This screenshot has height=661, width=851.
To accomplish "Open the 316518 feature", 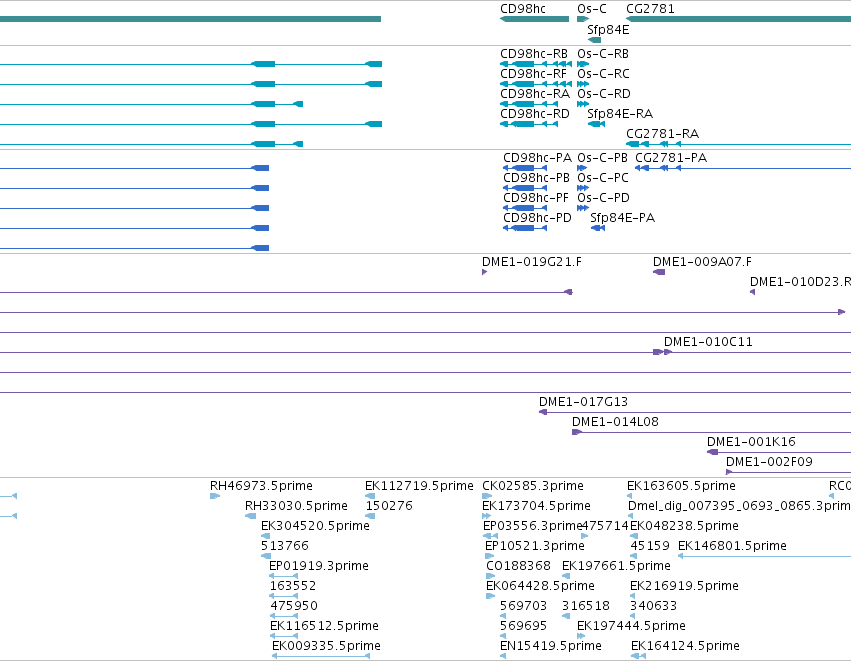I will pyautogui.click(x=586, y=607).
